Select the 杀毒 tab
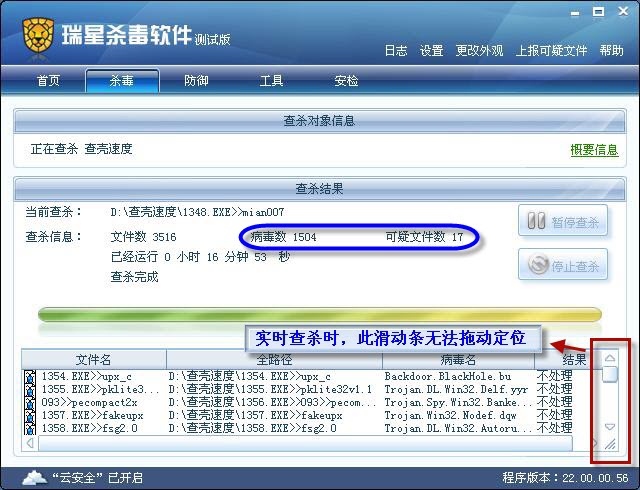Image resolution: width=640 pixels, height=490 pixels. (122, 80)
